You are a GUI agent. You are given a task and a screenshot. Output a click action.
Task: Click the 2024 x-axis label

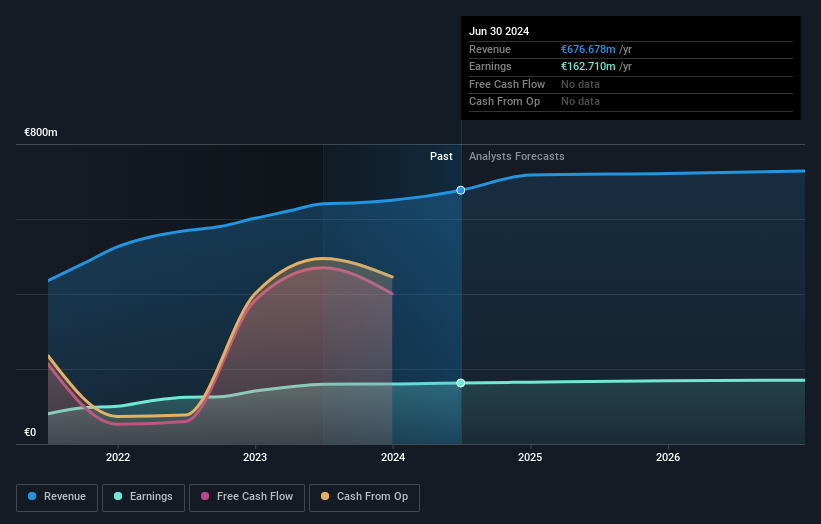(x=393, y=458)
